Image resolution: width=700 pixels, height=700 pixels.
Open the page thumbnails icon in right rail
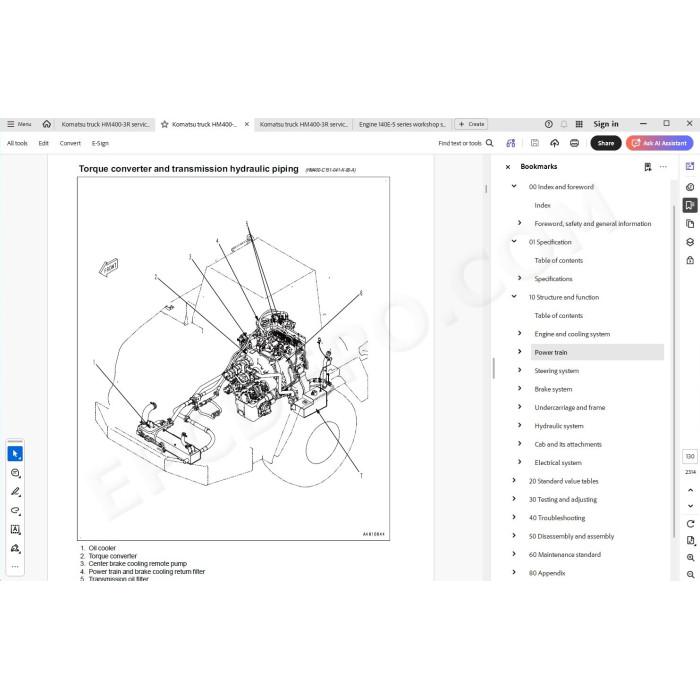tap(690, 224)
